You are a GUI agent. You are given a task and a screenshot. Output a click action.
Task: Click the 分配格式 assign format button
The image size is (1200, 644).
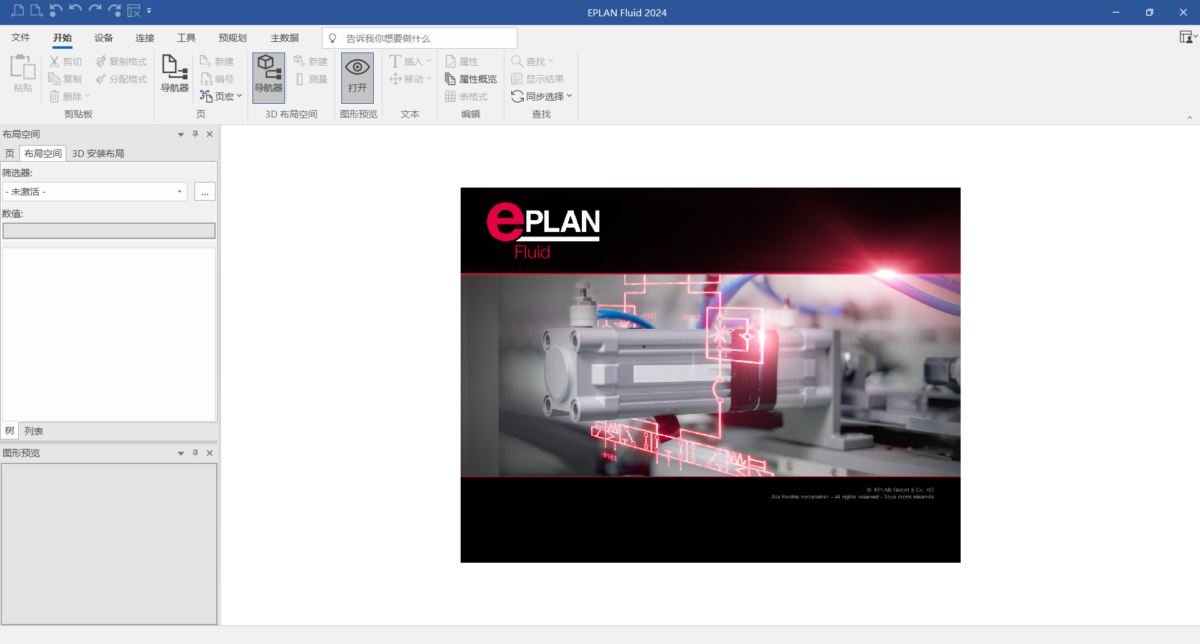click(x=121, y=79)
